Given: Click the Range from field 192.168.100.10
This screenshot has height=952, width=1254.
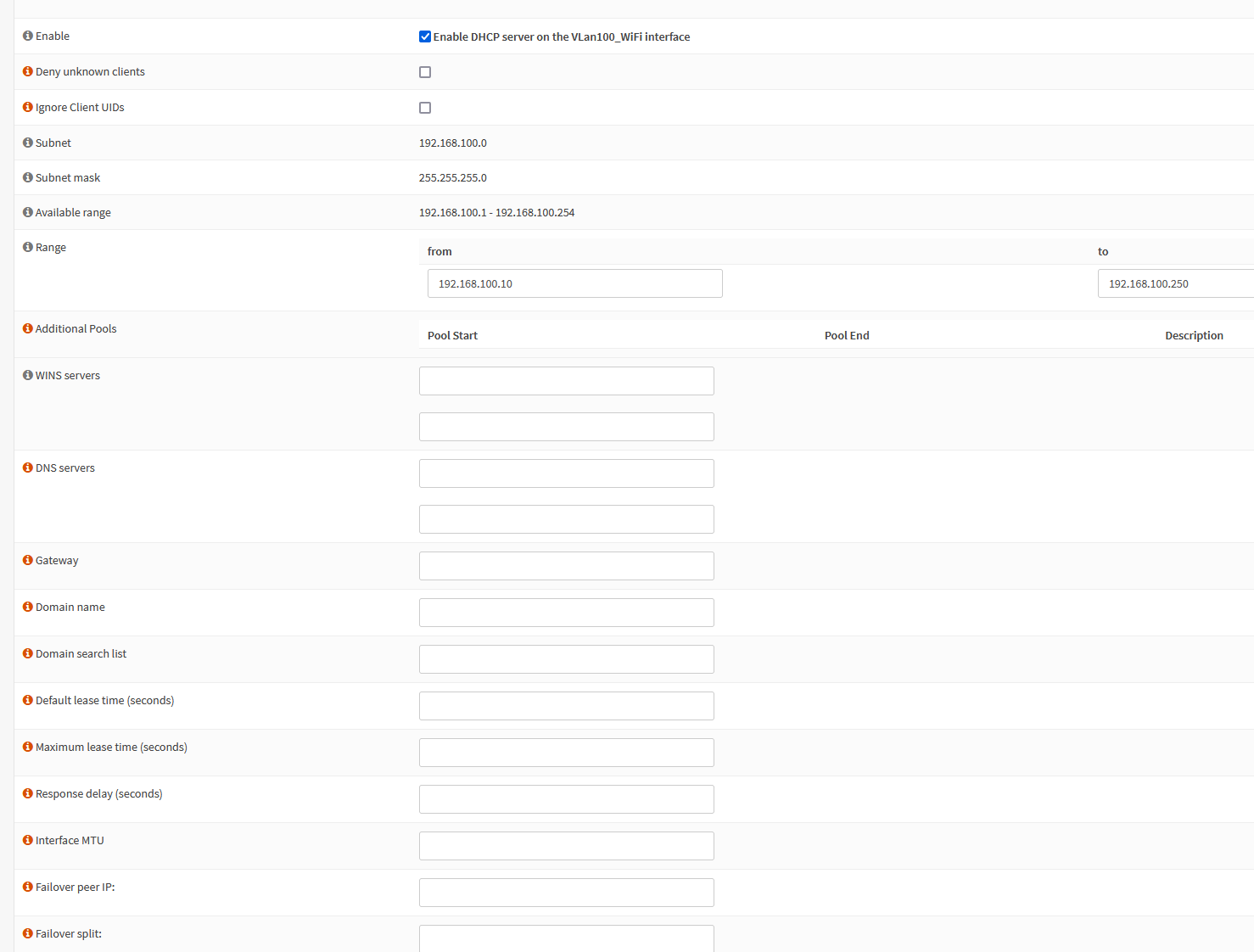Looking at the screenshot, I should click(x=574, y=283).
